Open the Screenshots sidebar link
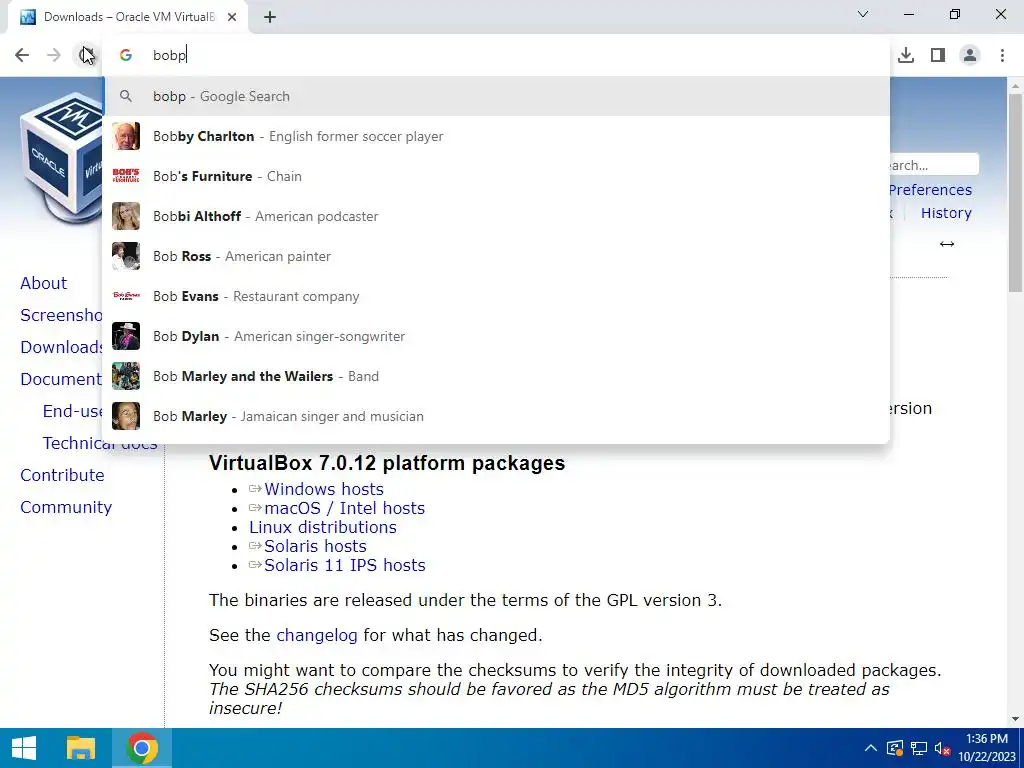Viewport: 1024px width, 768px height. click(x=61, y=315)
